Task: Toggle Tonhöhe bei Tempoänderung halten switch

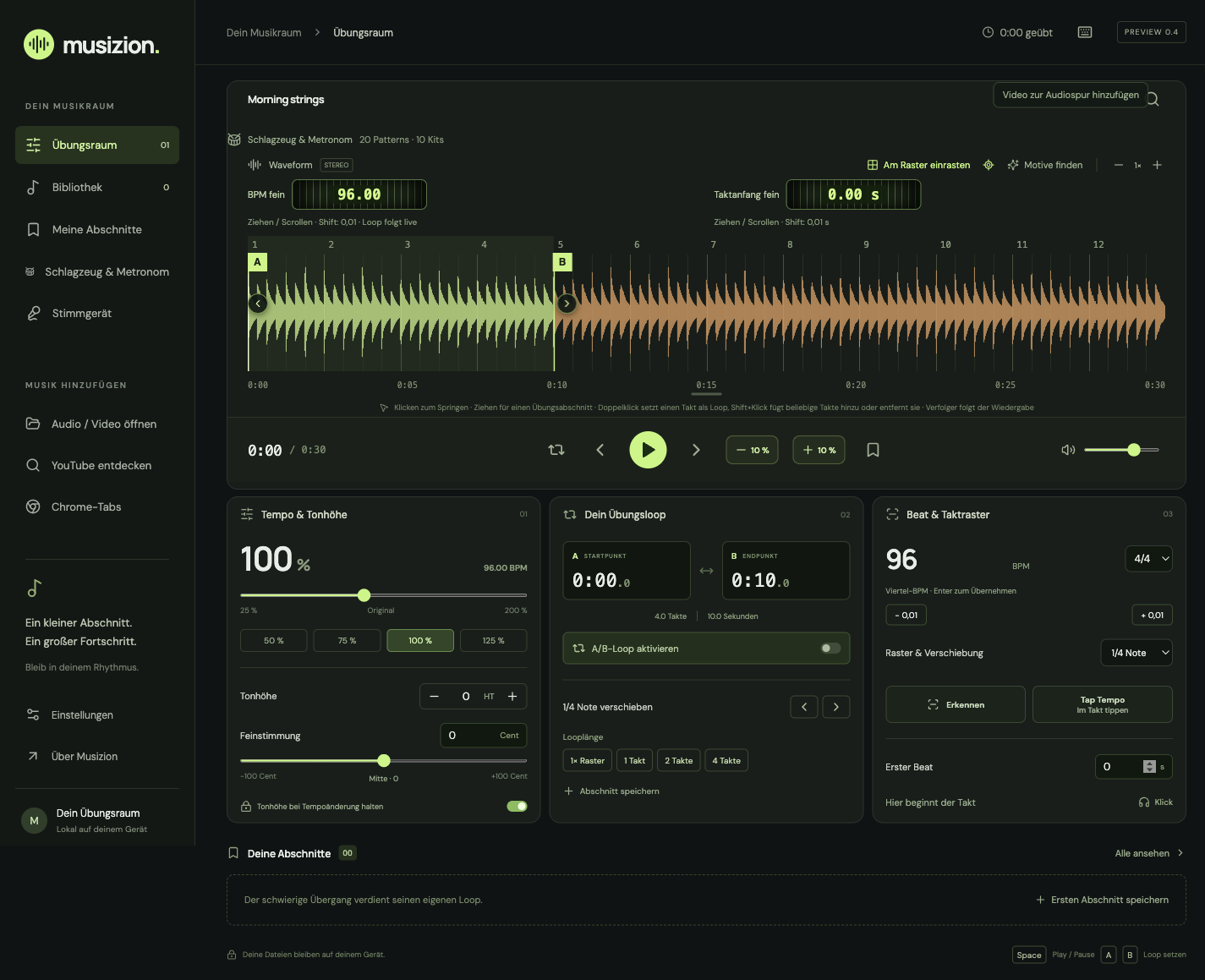Action: 517,806
